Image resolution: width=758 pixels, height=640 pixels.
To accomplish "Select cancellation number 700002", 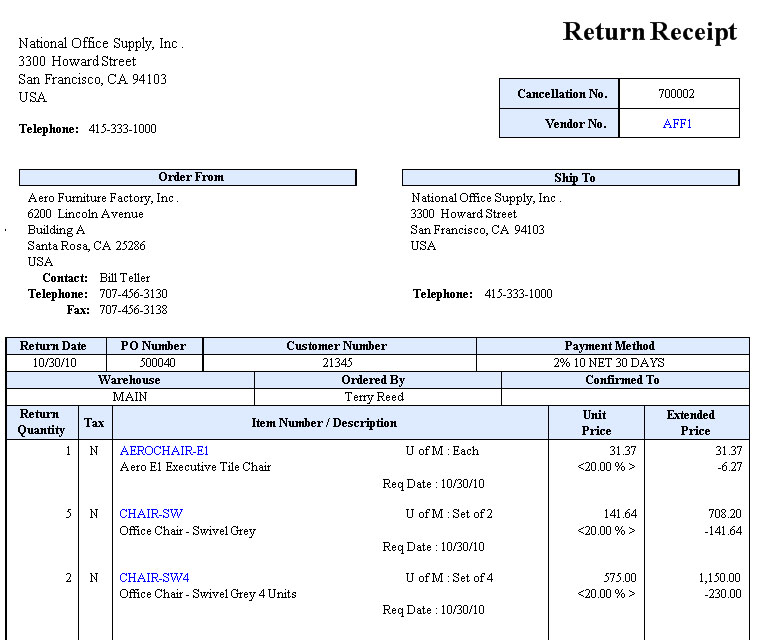I will click(676, 94).
